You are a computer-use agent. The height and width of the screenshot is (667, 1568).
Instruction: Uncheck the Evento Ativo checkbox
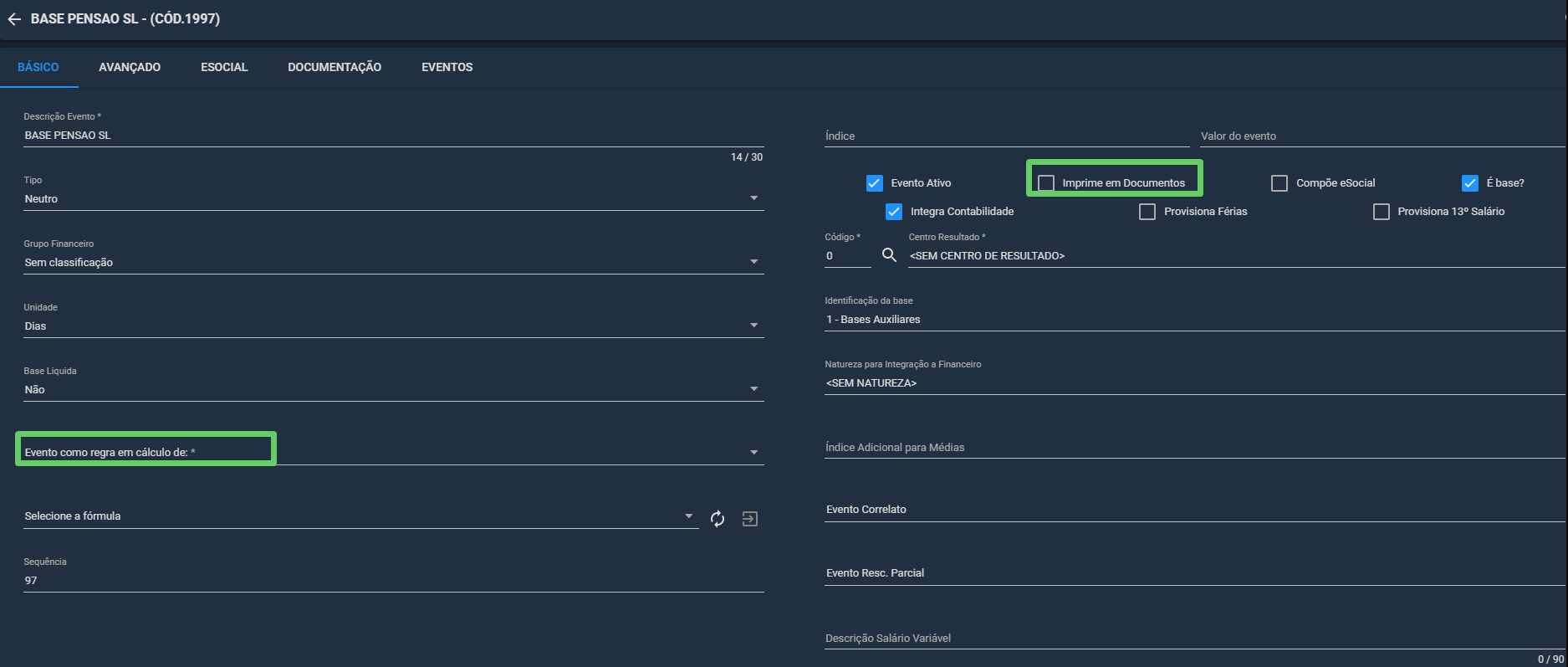(x=875, y=183)
